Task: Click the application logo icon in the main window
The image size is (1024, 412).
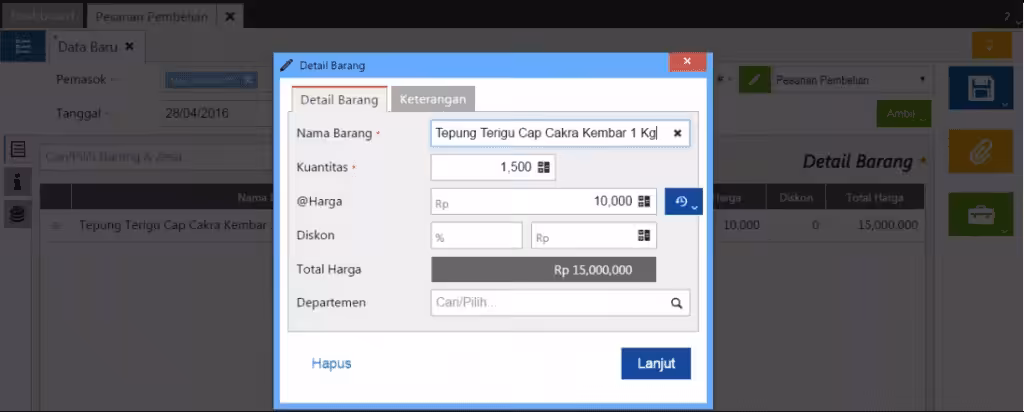Action: 23,46
